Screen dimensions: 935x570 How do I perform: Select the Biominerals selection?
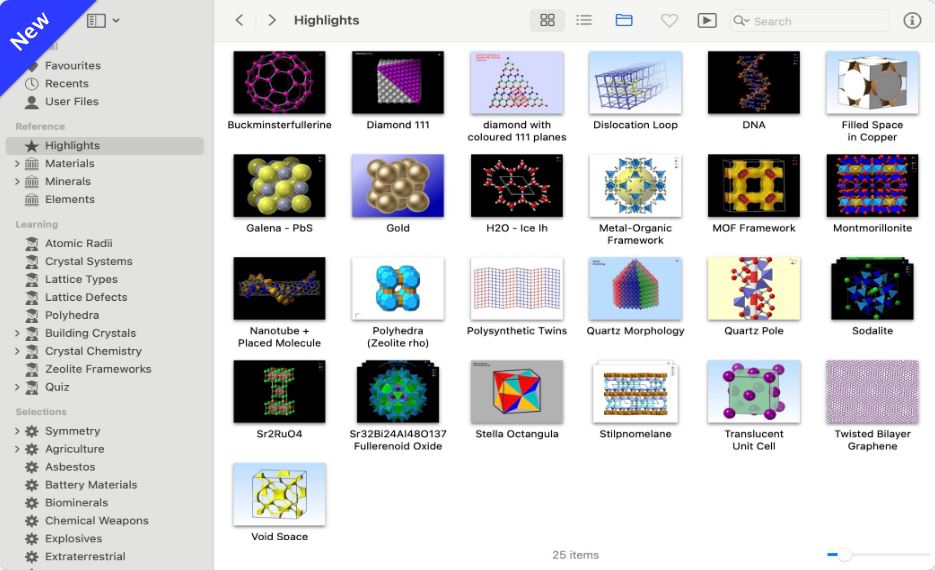tap(76, 503)
